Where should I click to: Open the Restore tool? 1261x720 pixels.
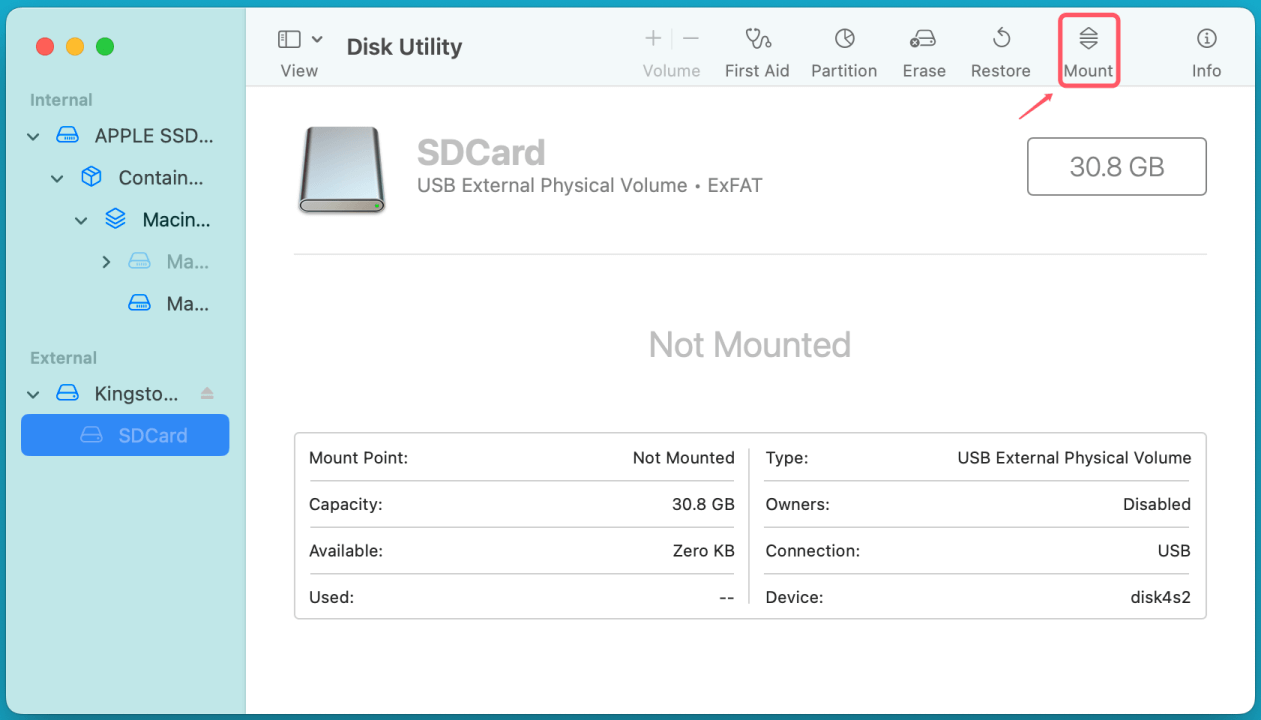[1000, 50]
